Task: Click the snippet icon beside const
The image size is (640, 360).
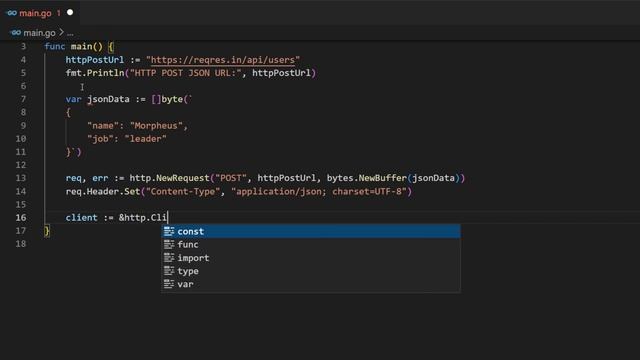Action: pos(169,231)
